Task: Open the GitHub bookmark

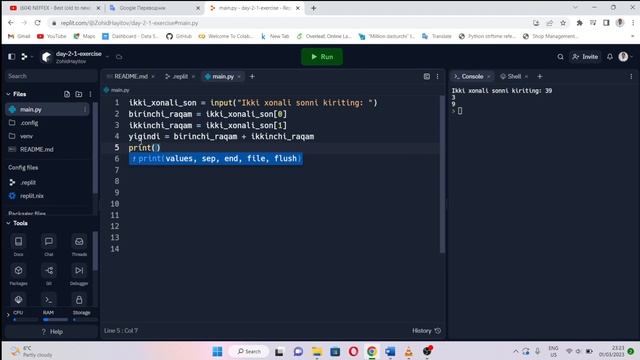Action: click(179, 36)
